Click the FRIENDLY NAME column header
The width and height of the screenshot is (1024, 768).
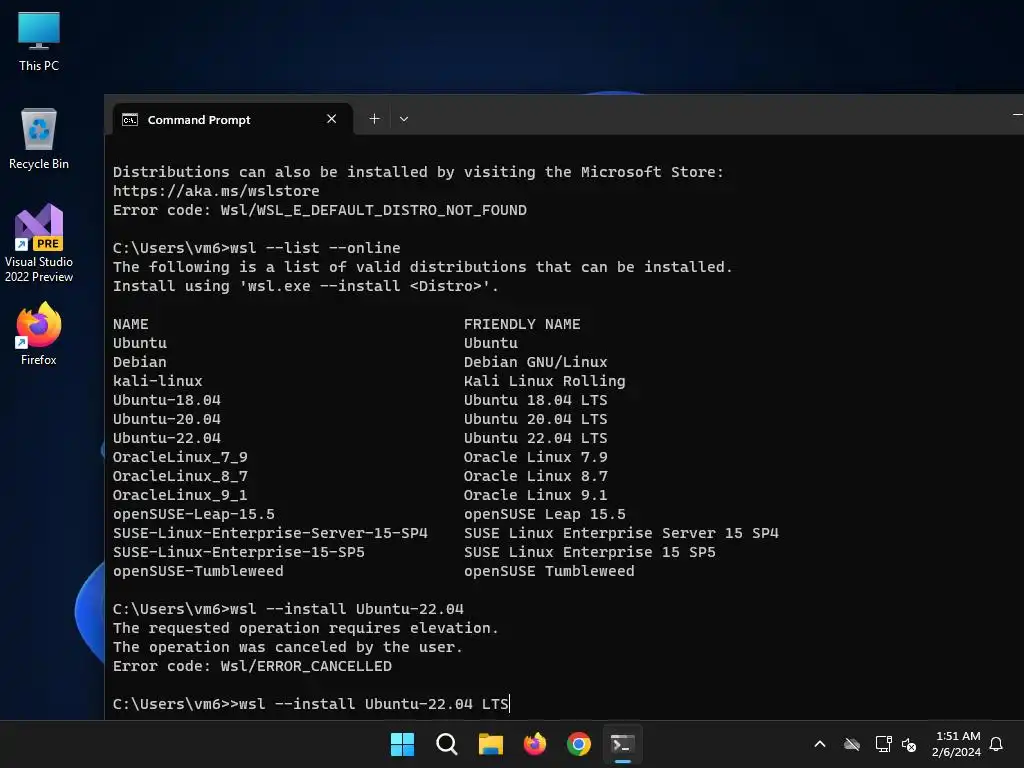[522, 324]
